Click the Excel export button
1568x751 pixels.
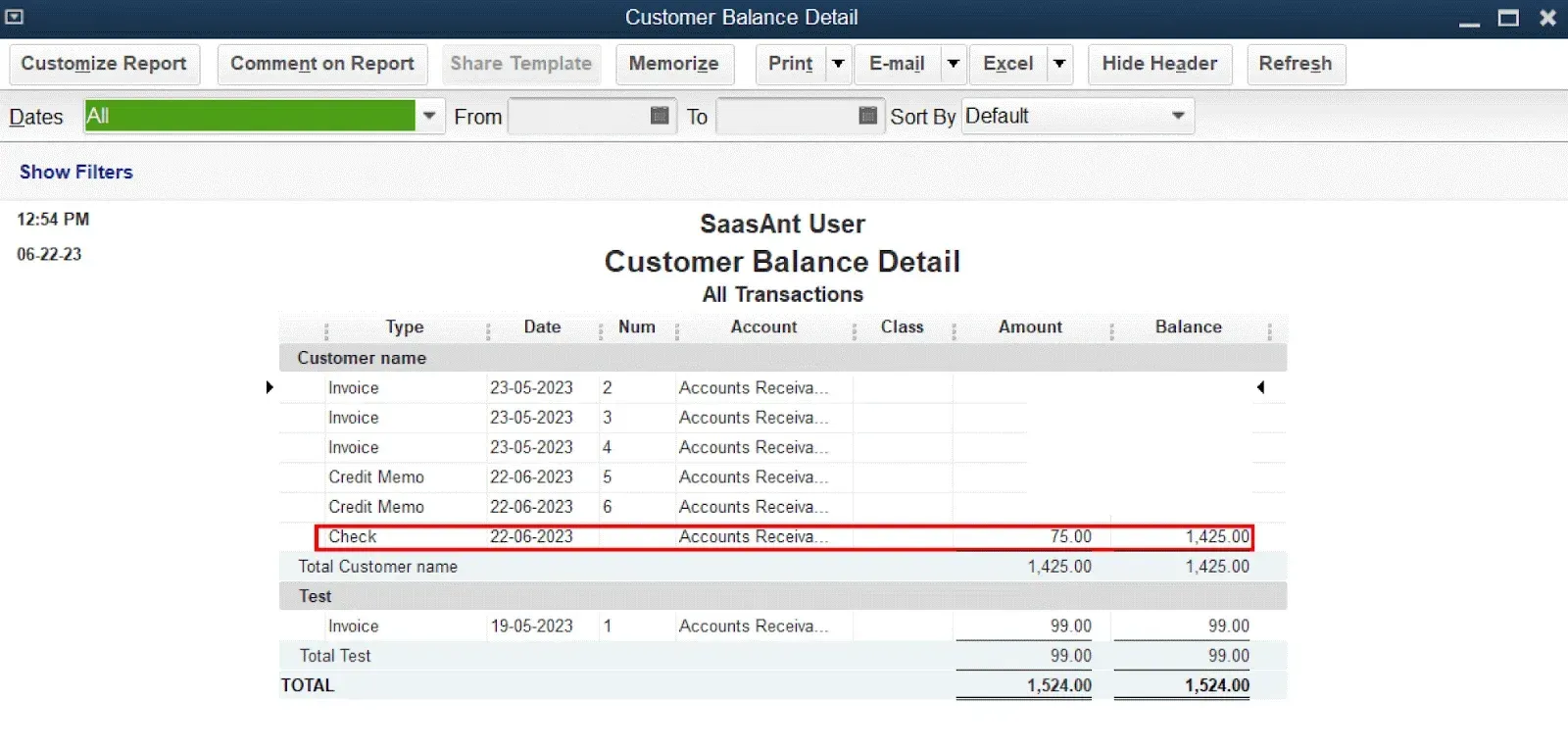coord(1008,64)
